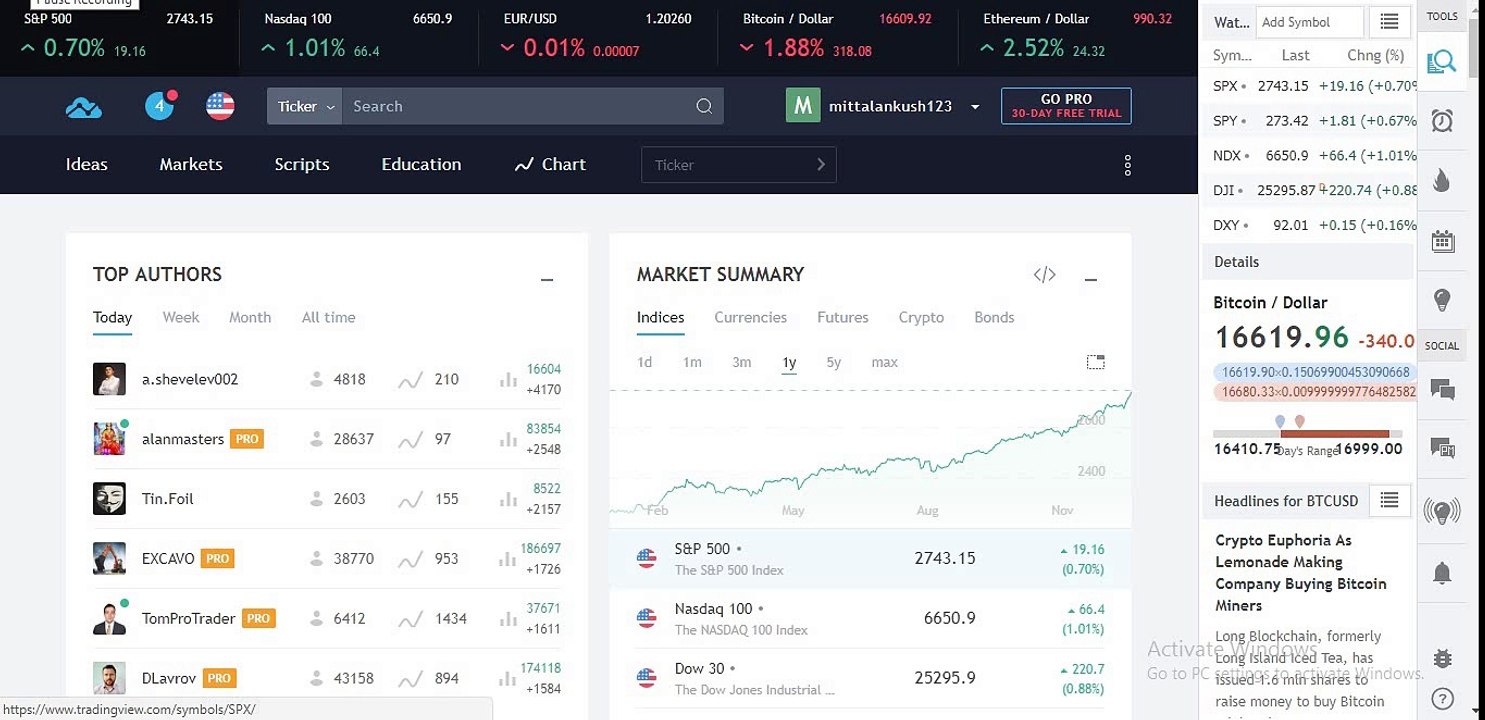Viewport: 1485px width, 720px height.
Task: Click the Add Symbol input field
Action: 1309,22
